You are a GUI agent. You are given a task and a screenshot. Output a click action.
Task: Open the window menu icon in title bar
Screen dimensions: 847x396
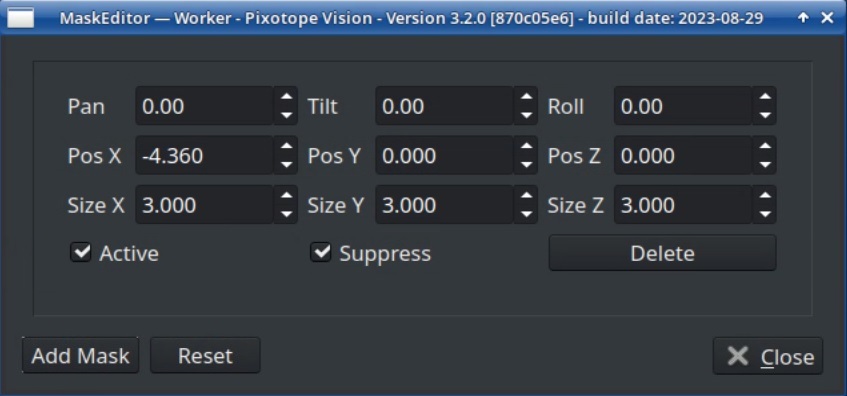click(20, 18)
